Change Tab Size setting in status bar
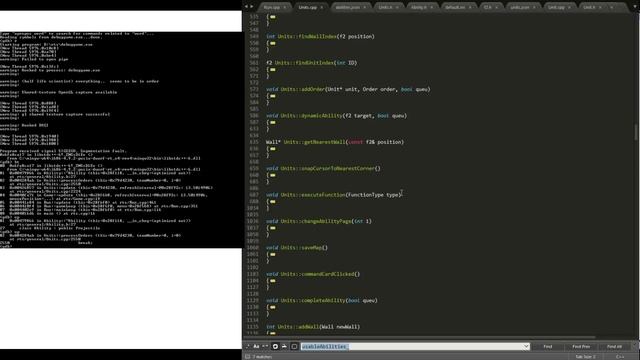Viewport: 640px width, 360px height. coord(585,357)
